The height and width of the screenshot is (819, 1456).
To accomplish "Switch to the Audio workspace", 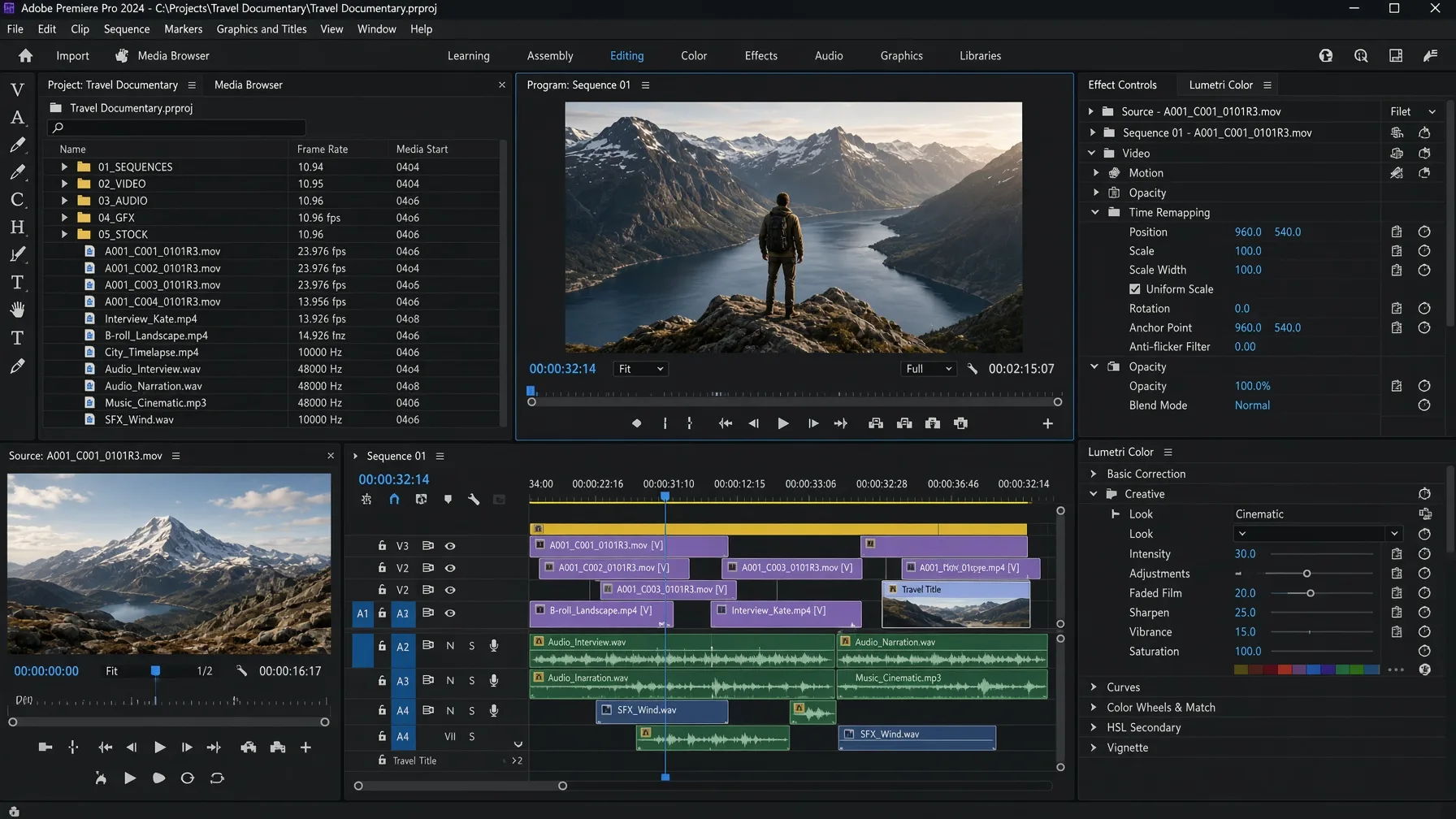I will 829,55.
